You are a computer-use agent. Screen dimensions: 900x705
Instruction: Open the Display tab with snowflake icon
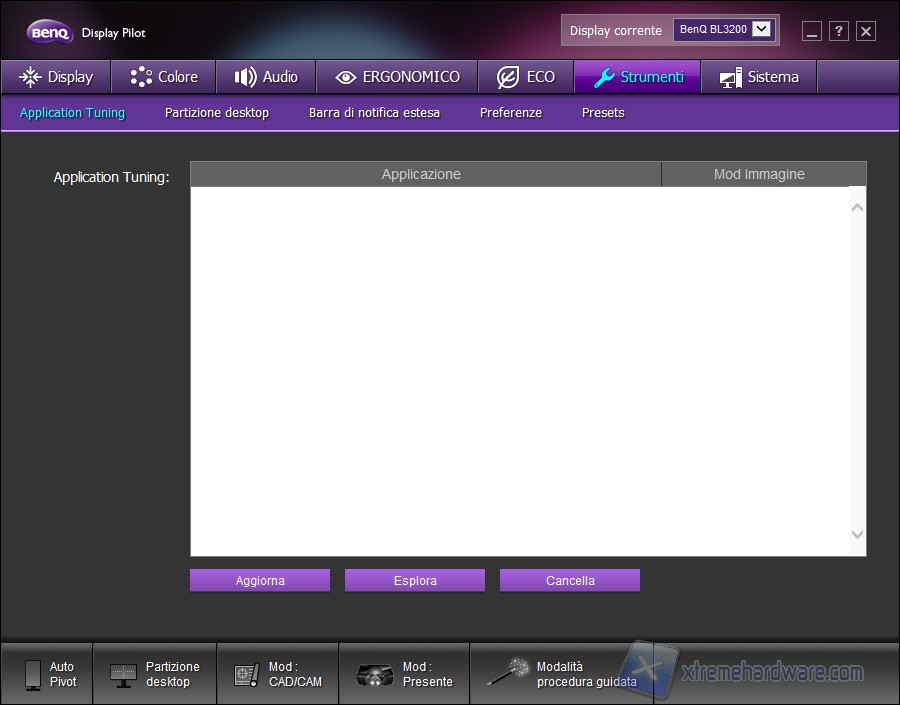[x=55, y=77]
